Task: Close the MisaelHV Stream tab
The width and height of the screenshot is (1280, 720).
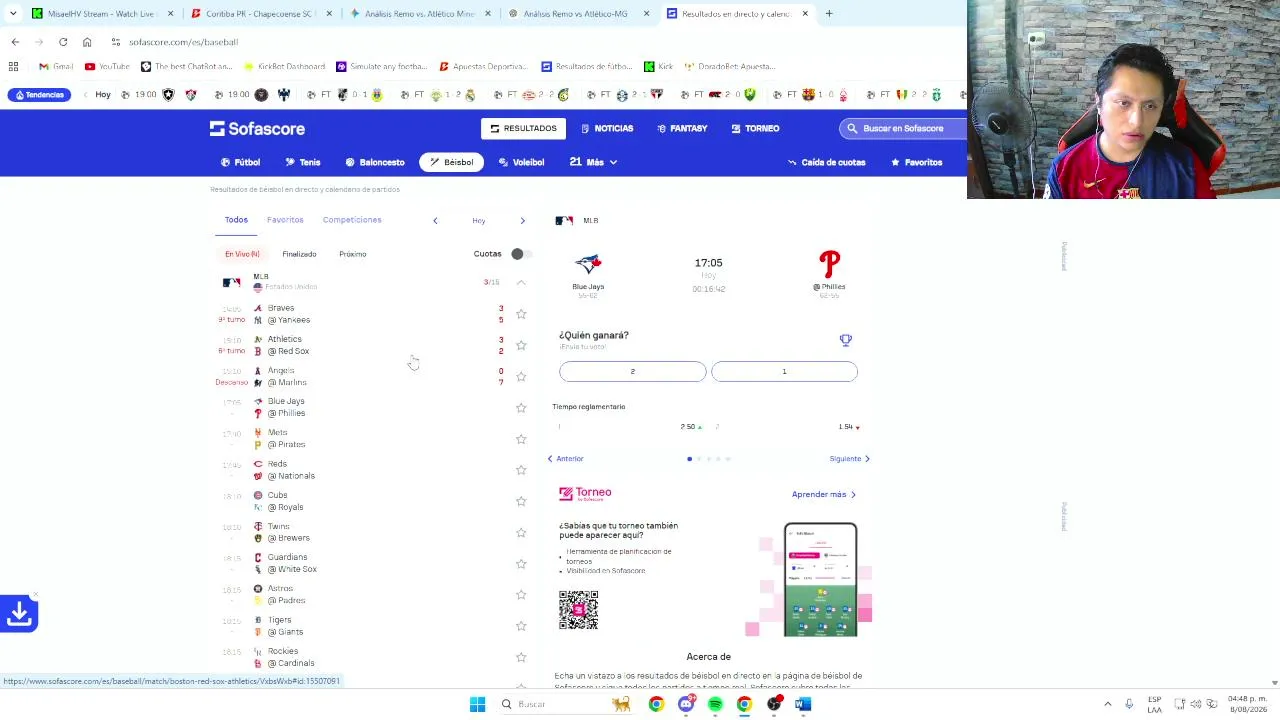Action: tap(170, 14)
